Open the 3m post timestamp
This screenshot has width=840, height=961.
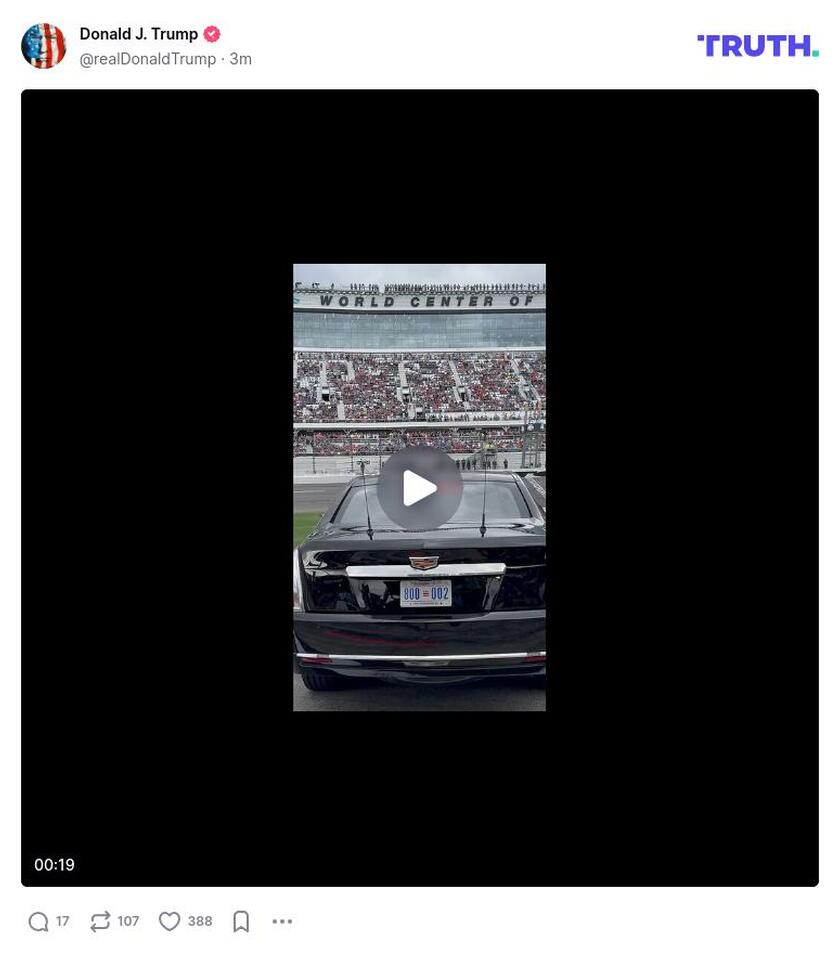tap(240, 59)
